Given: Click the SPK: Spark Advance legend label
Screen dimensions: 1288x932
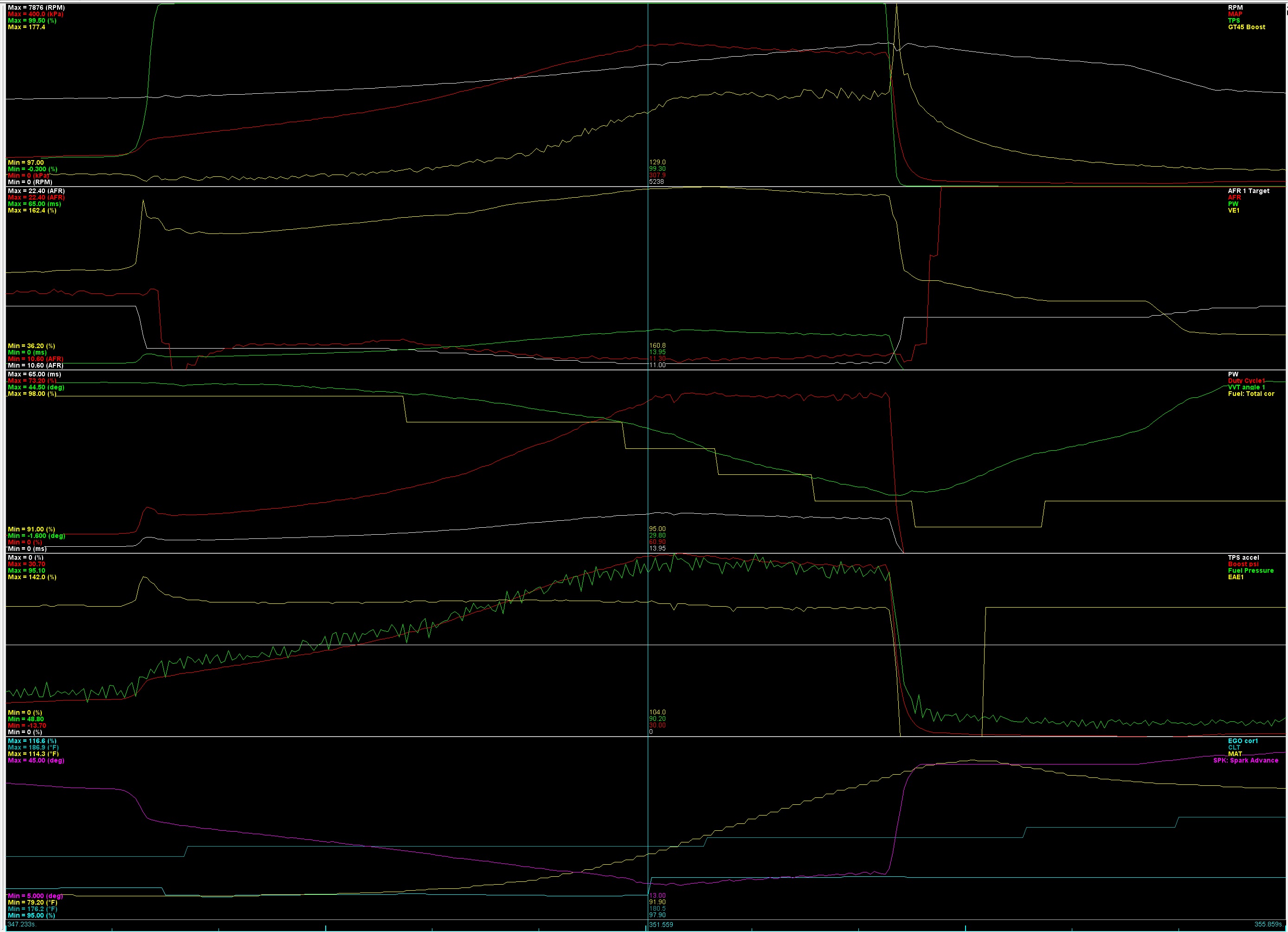Looking at the screenshot, I should point(1245,760).
